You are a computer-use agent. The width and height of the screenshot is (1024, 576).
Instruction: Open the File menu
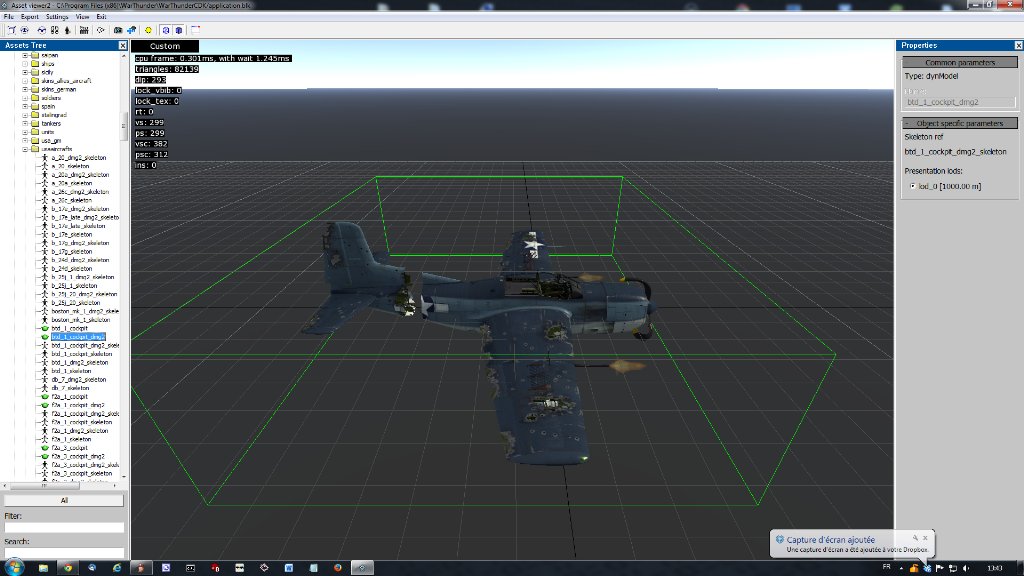(8, 16)
